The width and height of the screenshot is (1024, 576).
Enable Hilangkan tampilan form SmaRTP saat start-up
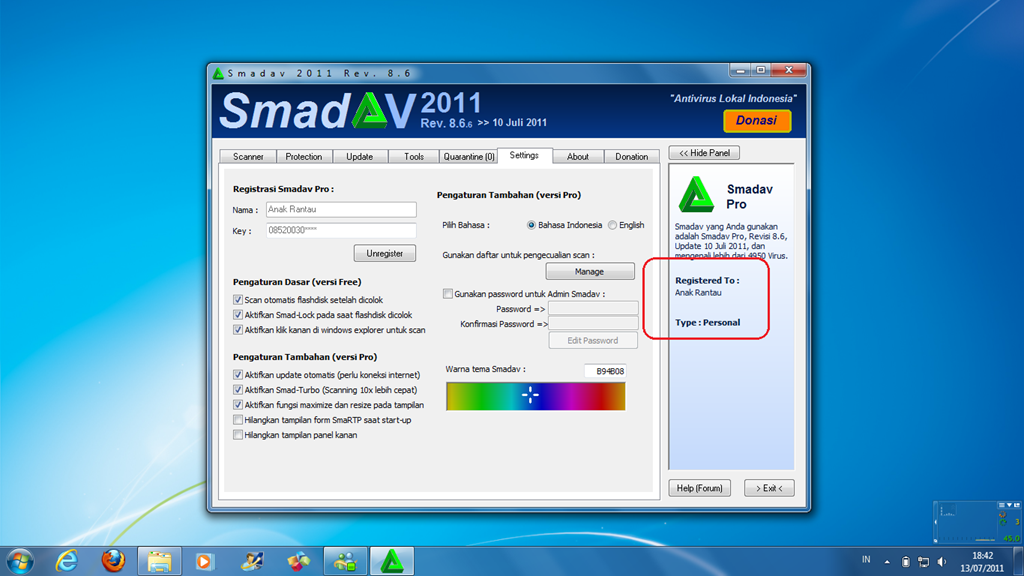click(x=238, y=420)
